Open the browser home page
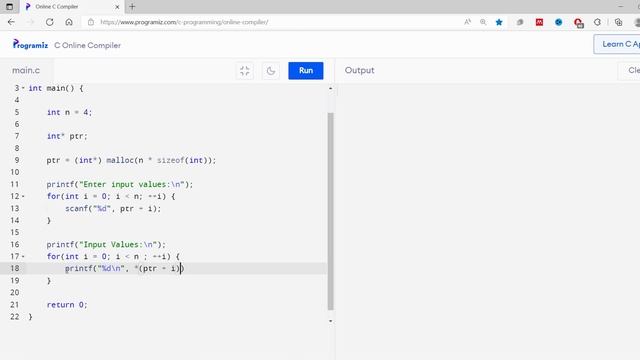The height and width of the screenshot is (360, 640). pyautogui.click(x=69, y=22)
